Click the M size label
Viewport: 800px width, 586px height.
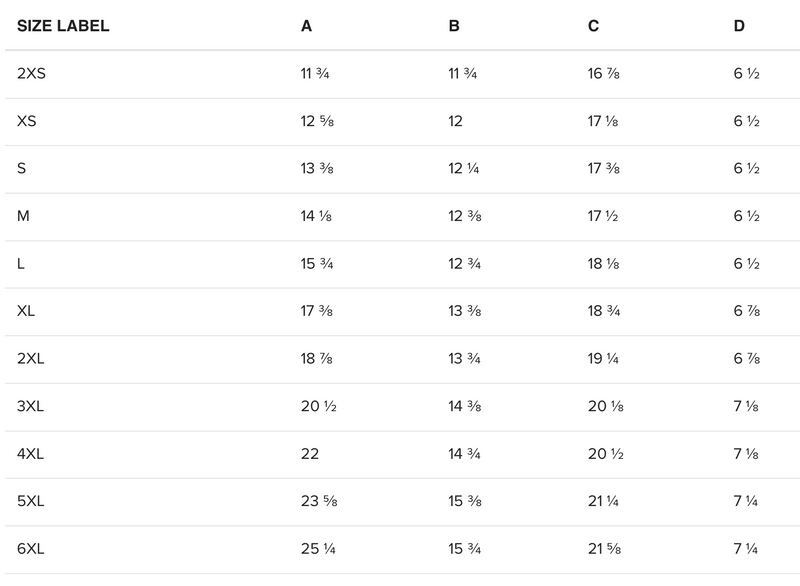point(23,216)
